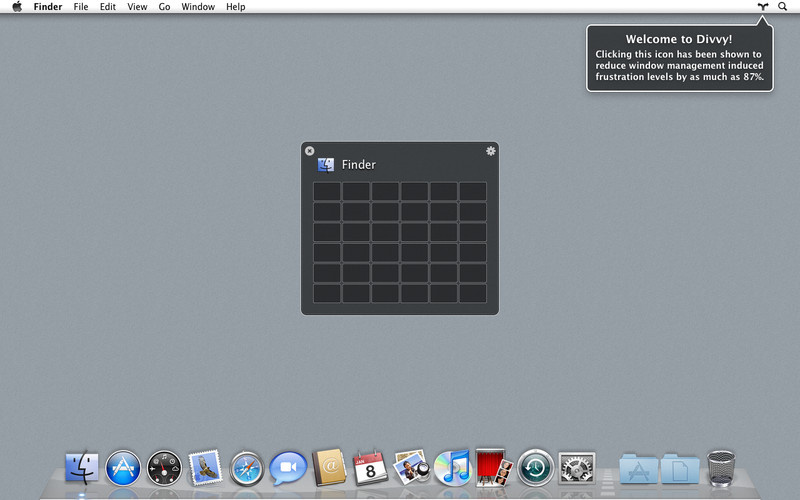Open the File menu
800x500 pixels.
tap(81, 7)
